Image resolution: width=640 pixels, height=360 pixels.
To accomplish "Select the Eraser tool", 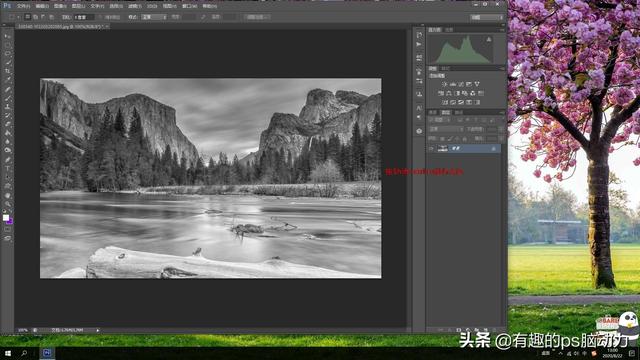I will coord(7,124).
